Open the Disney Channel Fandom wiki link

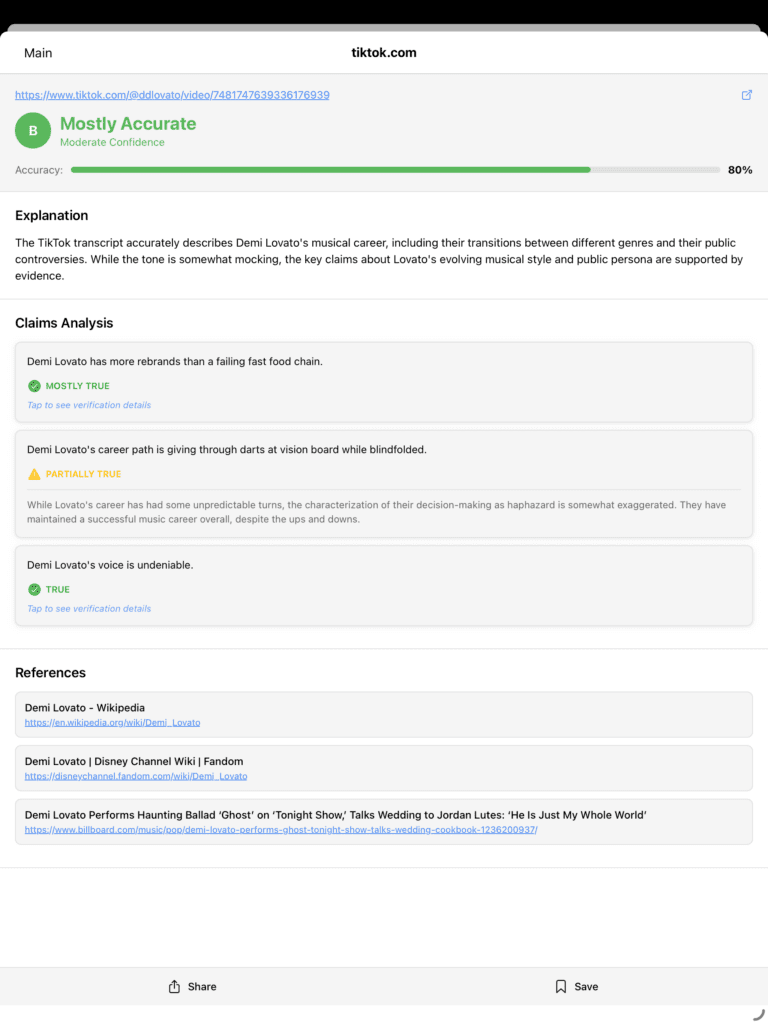[136, 776]
